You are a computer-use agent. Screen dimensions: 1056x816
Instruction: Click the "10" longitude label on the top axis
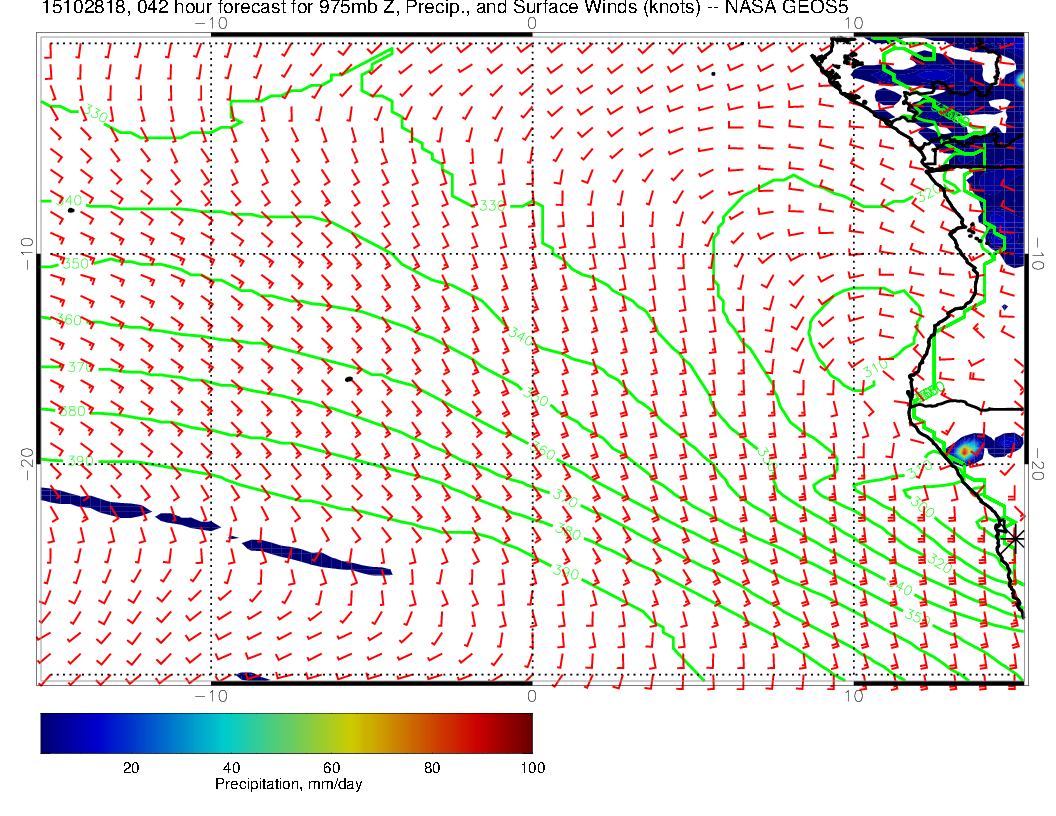pos(853,24)
